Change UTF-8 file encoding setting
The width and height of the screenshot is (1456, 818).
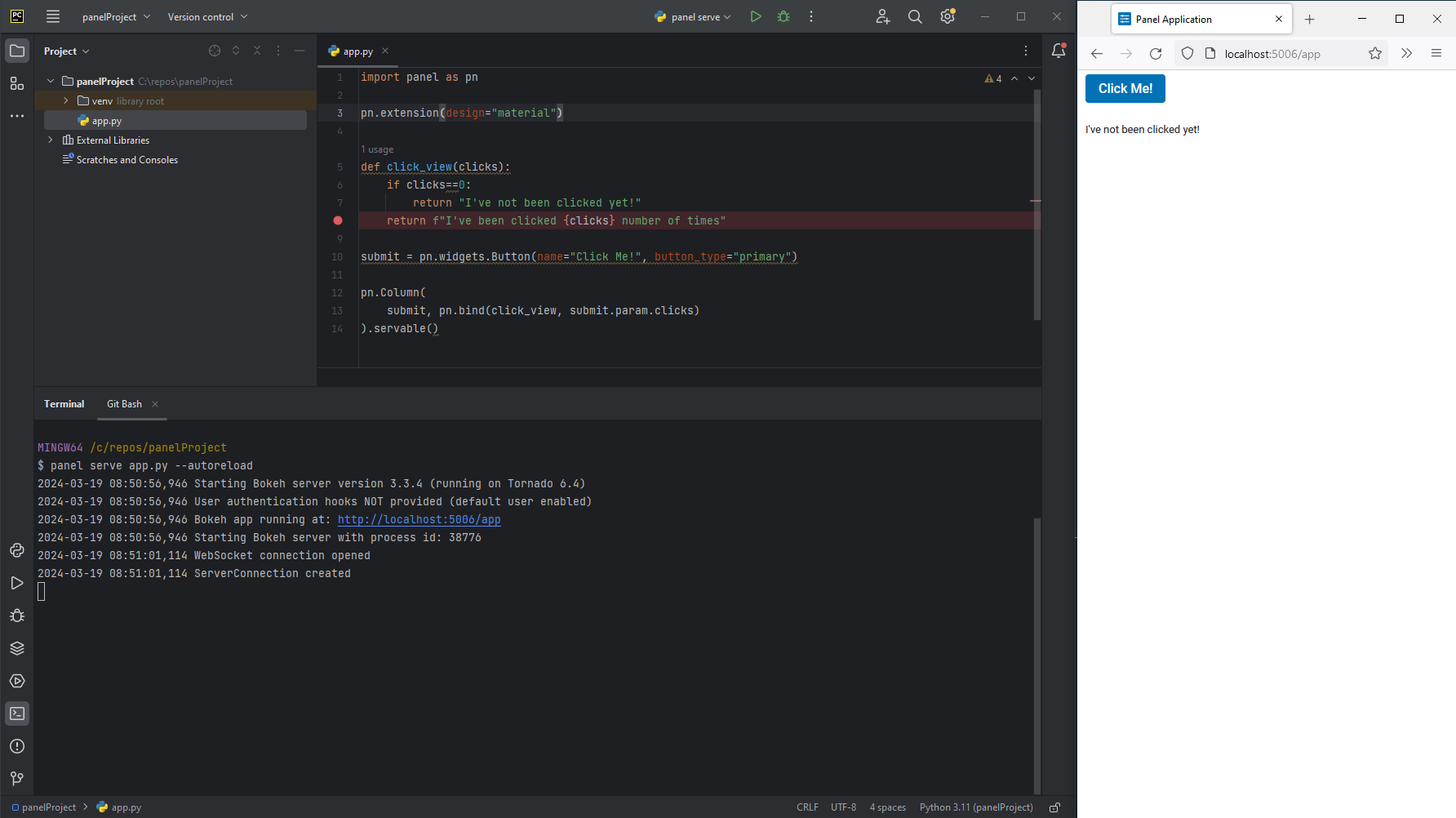coord(844,807)
